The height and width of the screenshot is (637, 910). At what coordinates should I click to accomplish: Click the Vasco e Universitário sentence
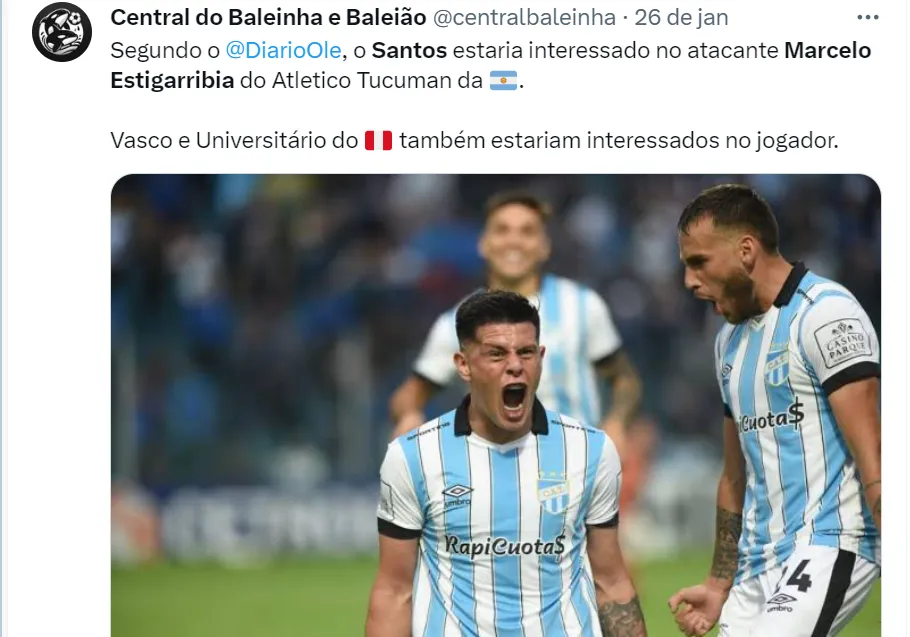point(474,140)
